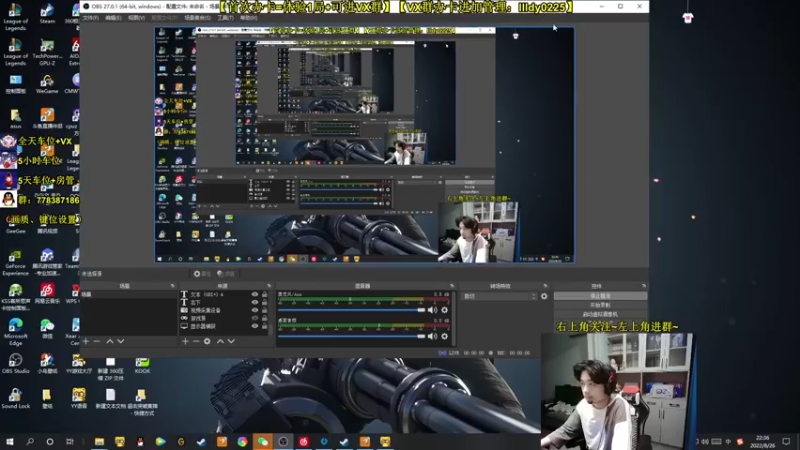Screen dimensions: 800x450
Task: Open Chrome from the taskbar
Action: pyautogui.click(x=242, y=441)
